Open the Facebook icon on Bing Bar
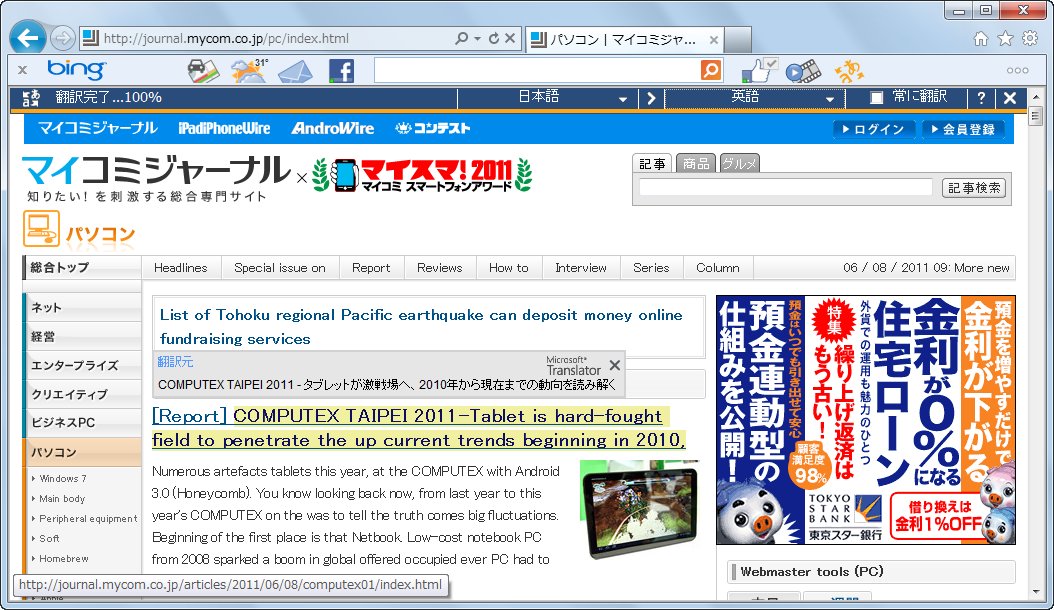 point(341,71)
